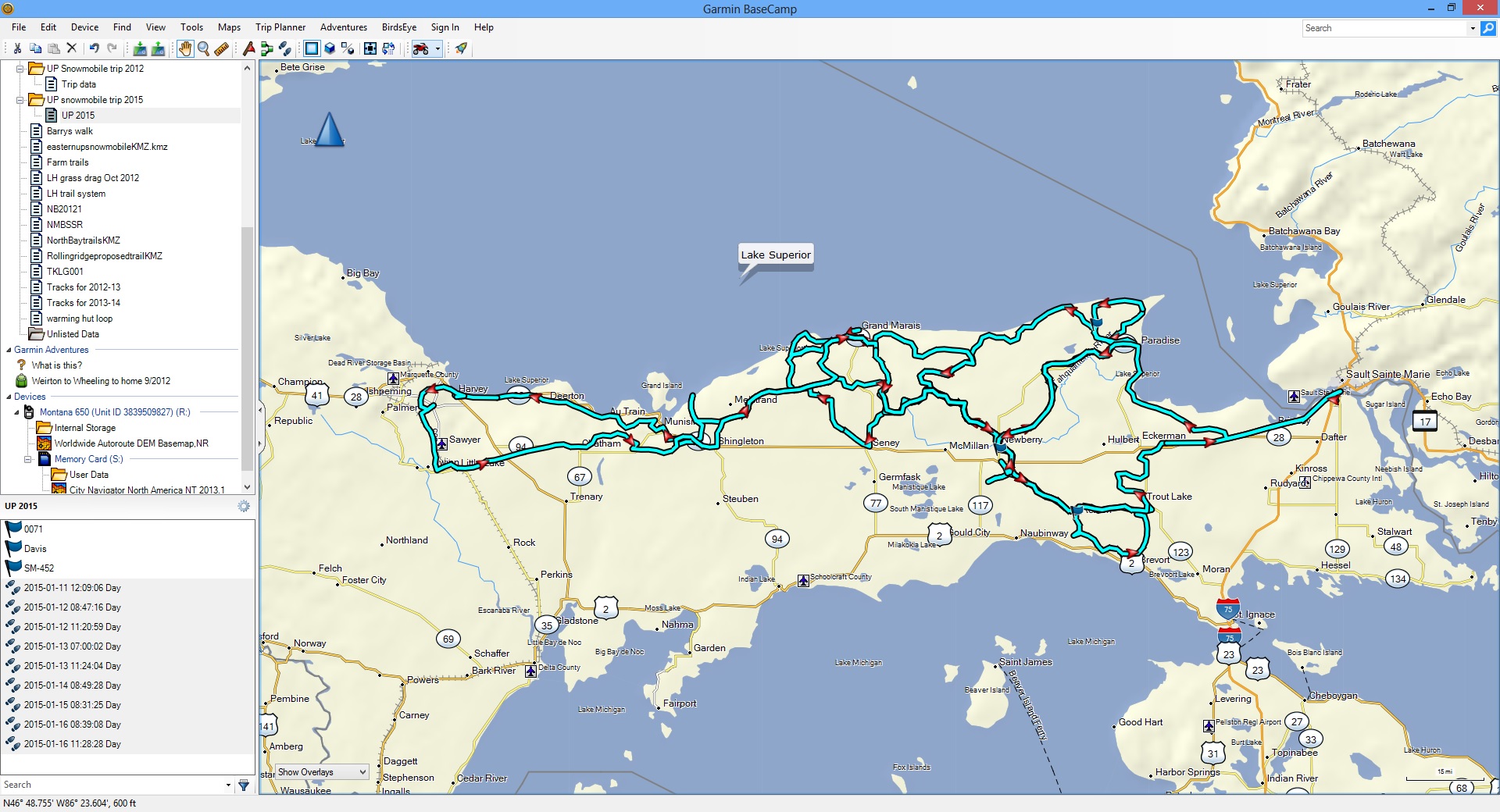Viewport: 1500px width, 812px height.
Task: Click the Sign In menu item
Action: coord(445,27)
